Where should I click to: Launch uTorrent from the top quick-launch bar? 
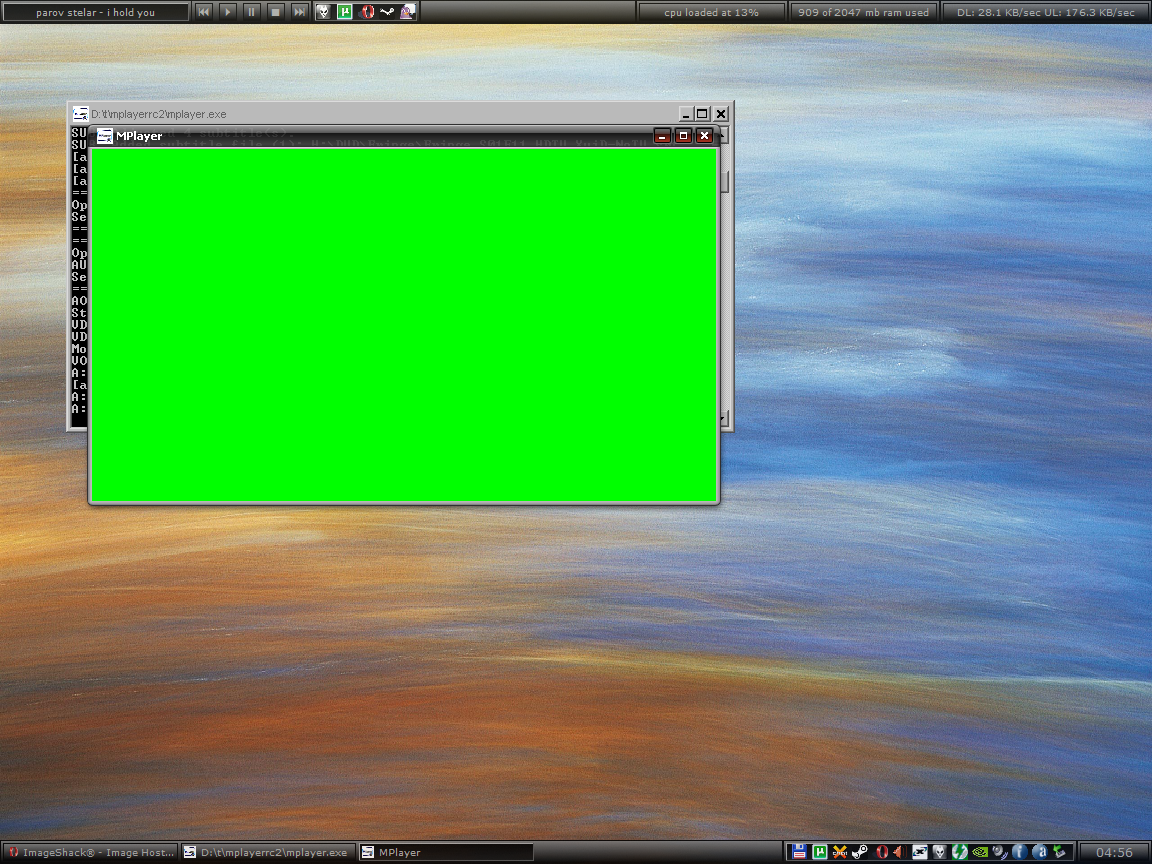pos(345,12)
